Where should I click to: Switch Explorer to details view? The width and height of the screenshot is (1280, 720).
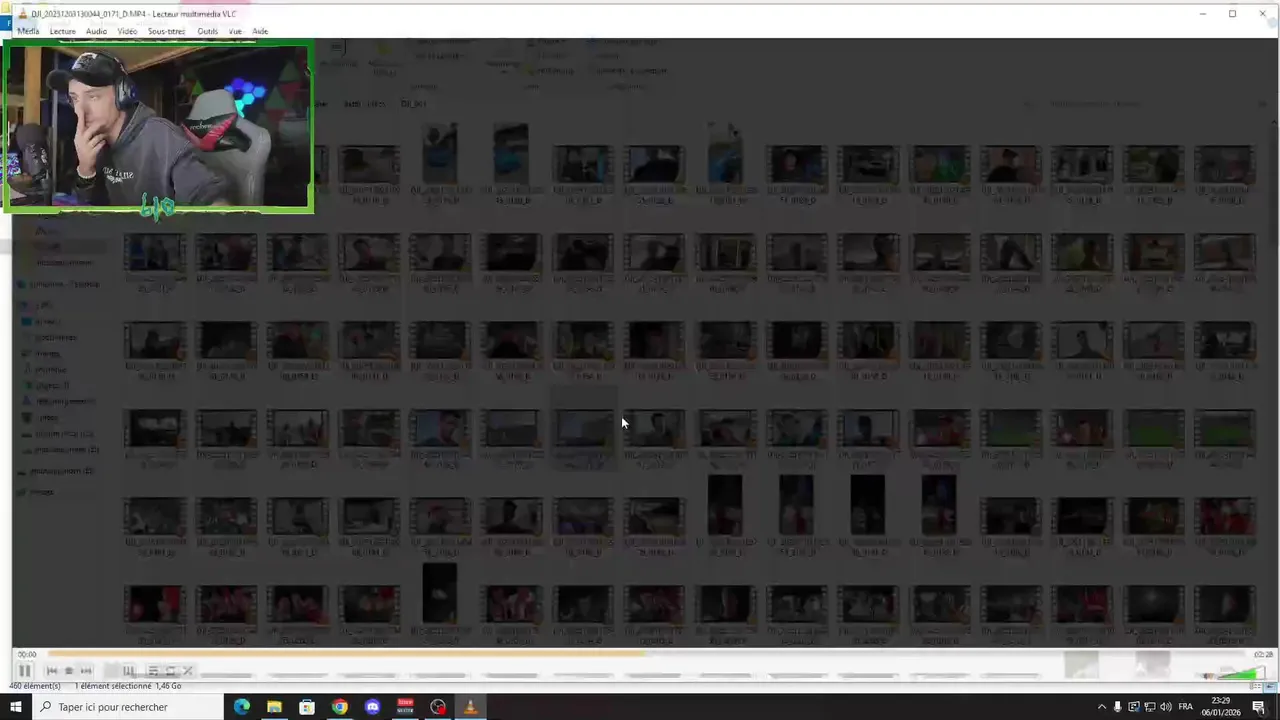click(1256, 686)
